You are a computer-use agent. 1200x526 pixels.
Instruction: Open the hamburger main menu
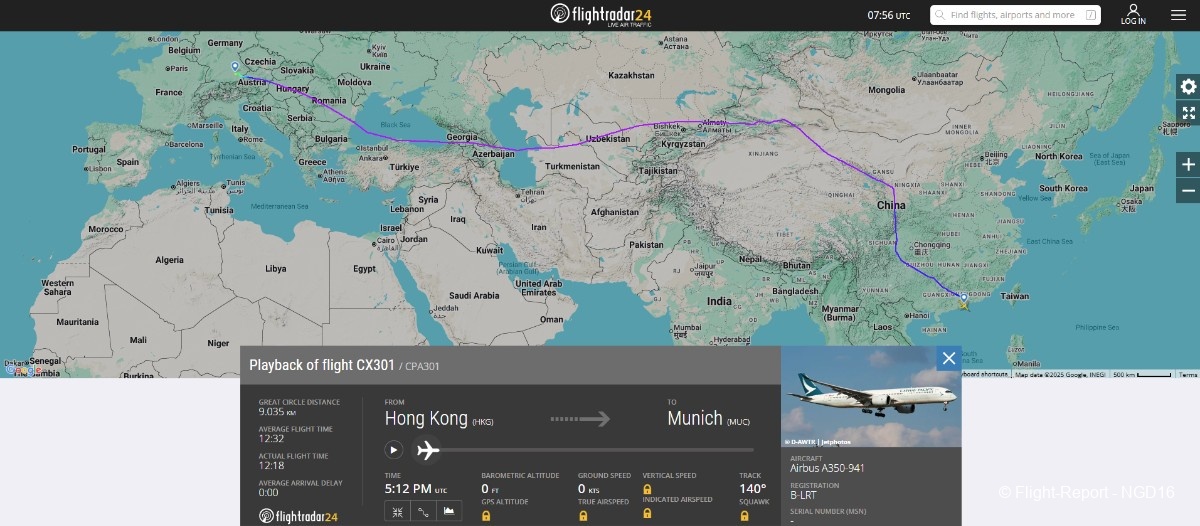pos(1178,15)
